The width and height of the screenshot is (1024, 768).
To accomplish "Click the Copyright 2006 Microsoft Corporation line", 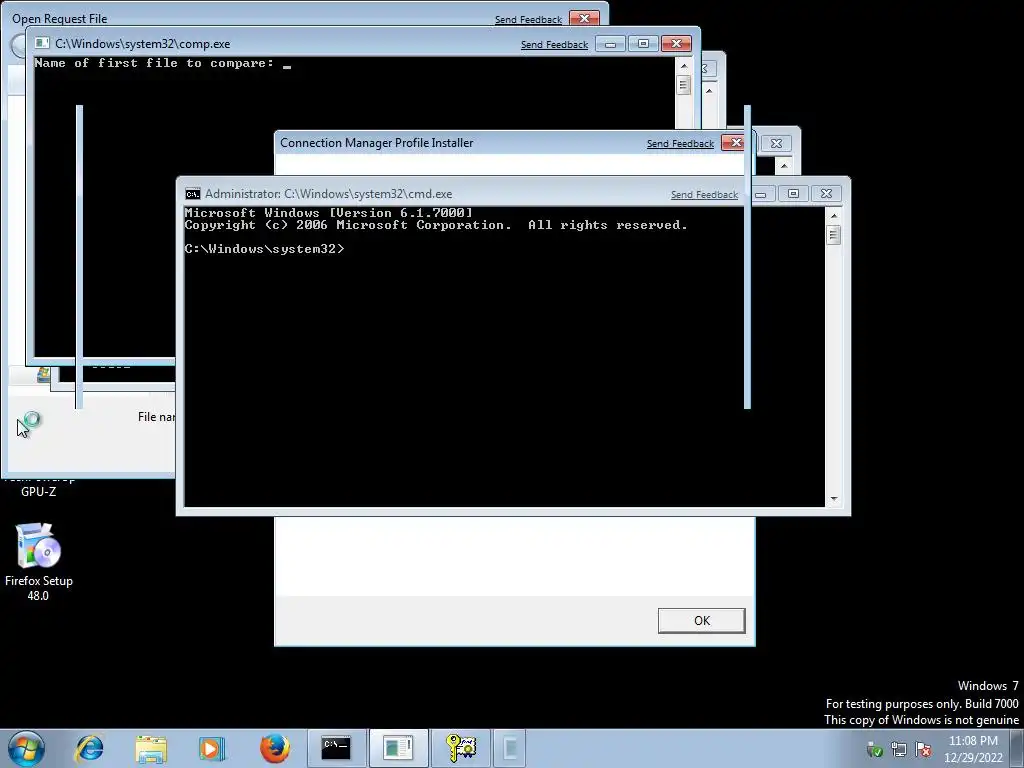I will click(436, 225).
